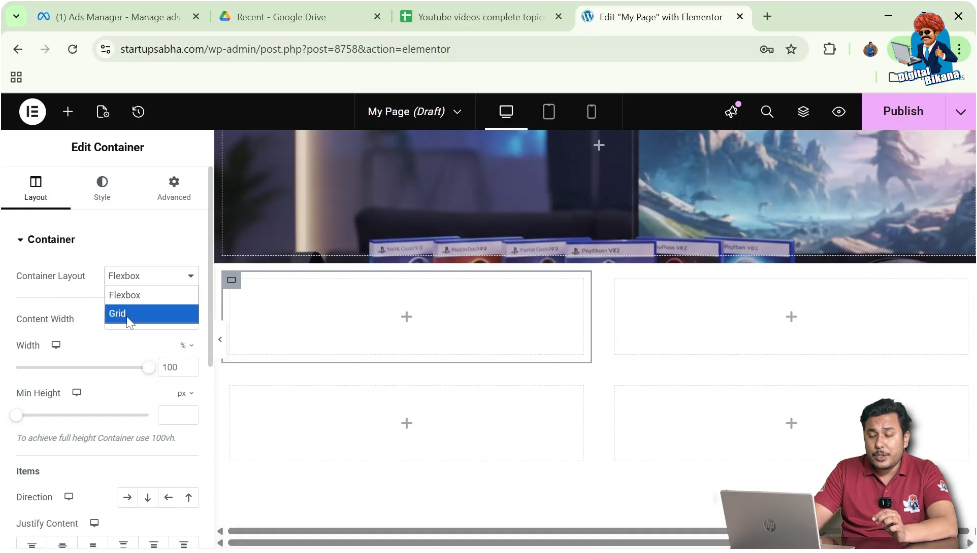
Task: Open the saved passwords key icon
Action: (x=766, y=49)
